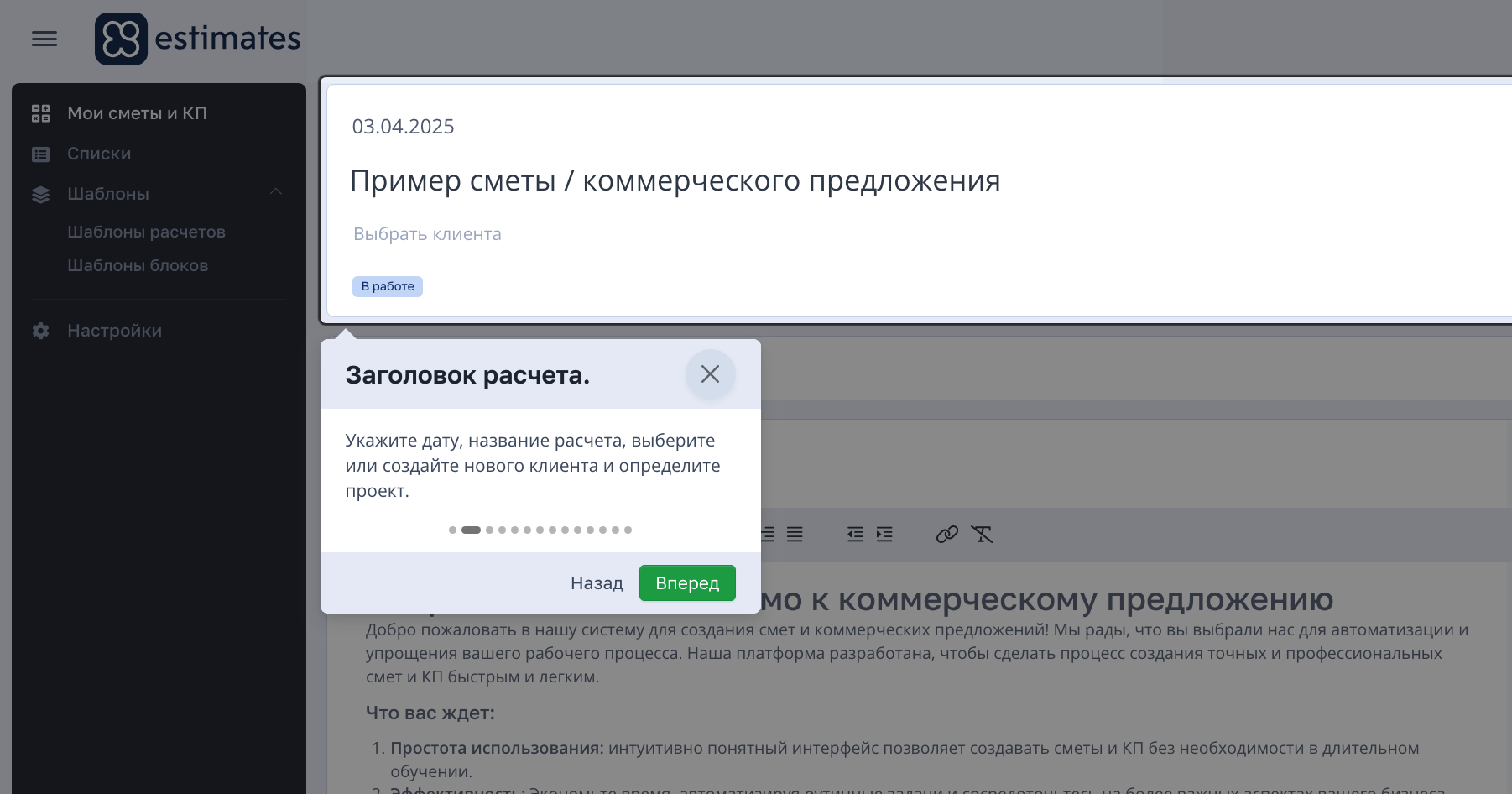Insert a hyperlink using the link icon
The width and height of the screenshot is (1512, 794).
pyautogui.click(x=946, y=534)
